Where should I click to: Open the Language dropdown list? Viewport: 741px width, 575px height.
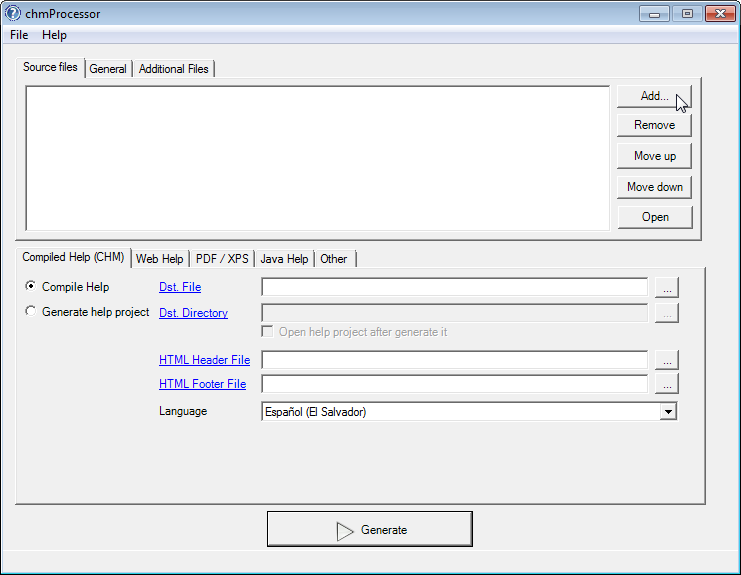click(668, 412)
